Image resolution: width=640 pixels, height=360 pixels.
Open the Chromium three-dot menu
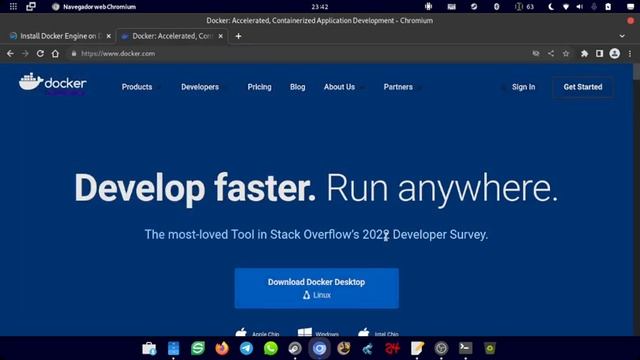point(630,53)
